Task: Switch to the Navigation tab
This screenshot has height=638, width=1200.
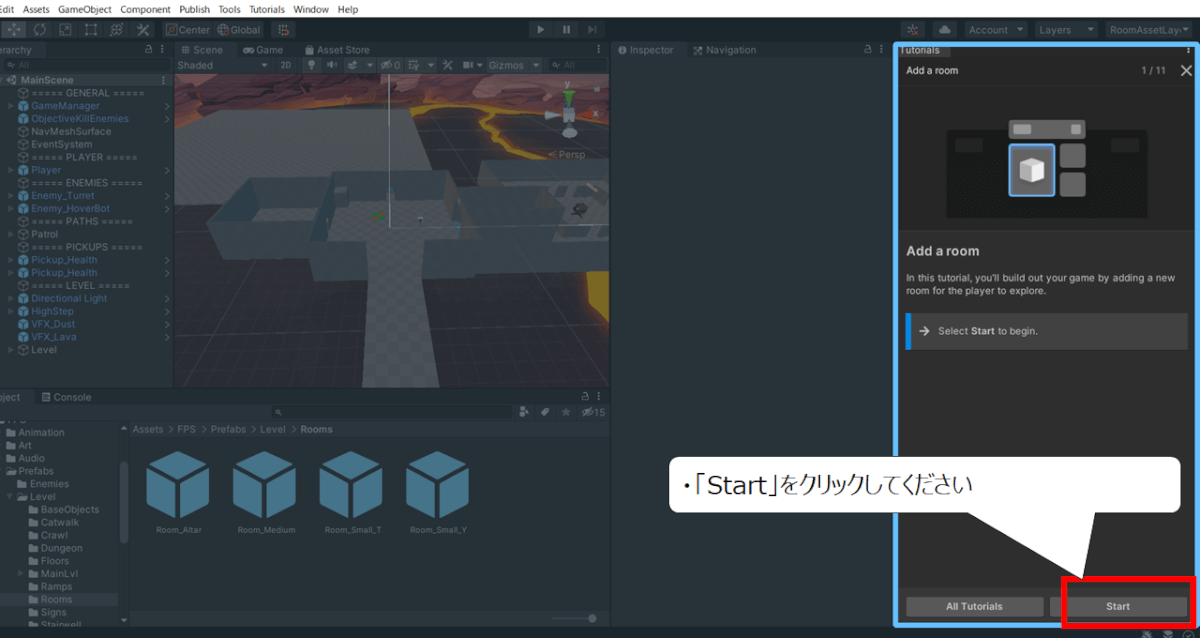Action: click(x=723, y=50)
